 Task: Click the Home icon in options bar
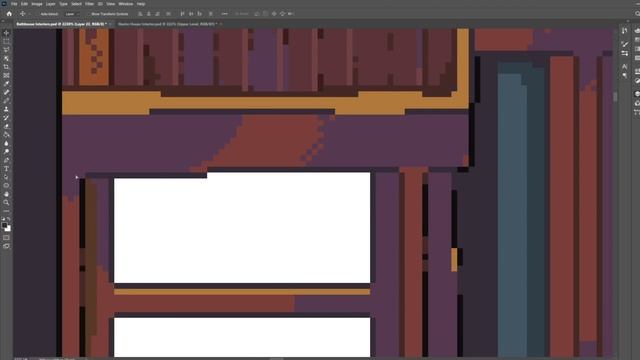9,13
